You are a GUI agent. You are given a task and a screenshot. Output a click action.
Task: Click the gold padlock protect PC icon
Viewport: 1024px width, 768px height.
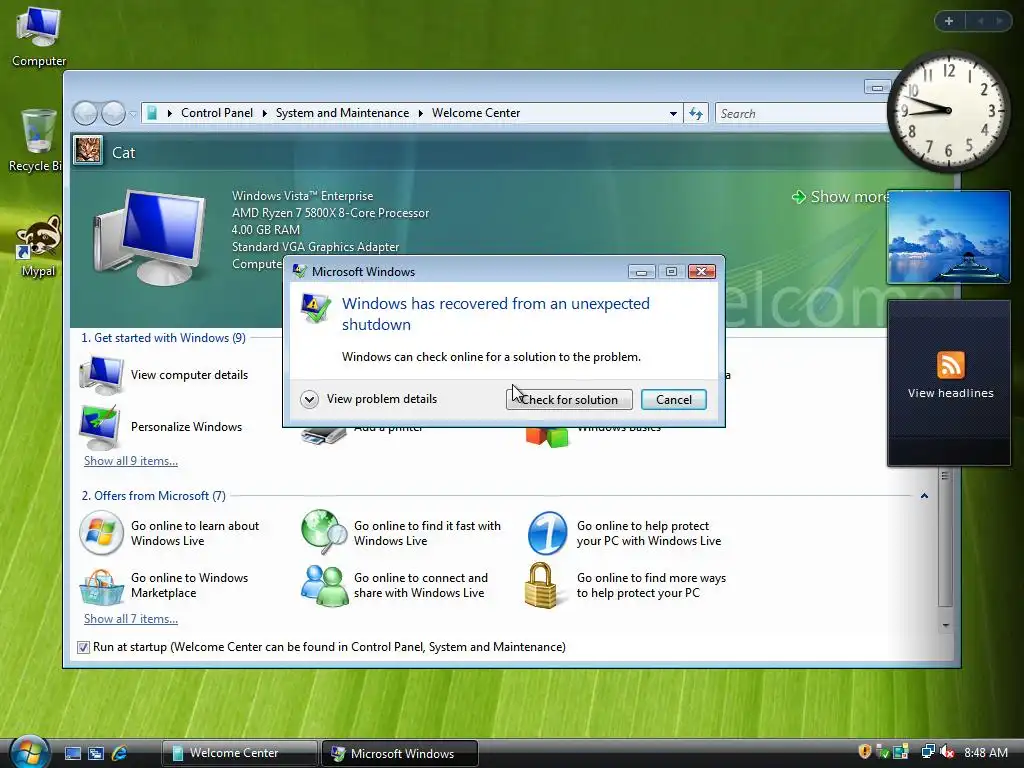[542, 585]
